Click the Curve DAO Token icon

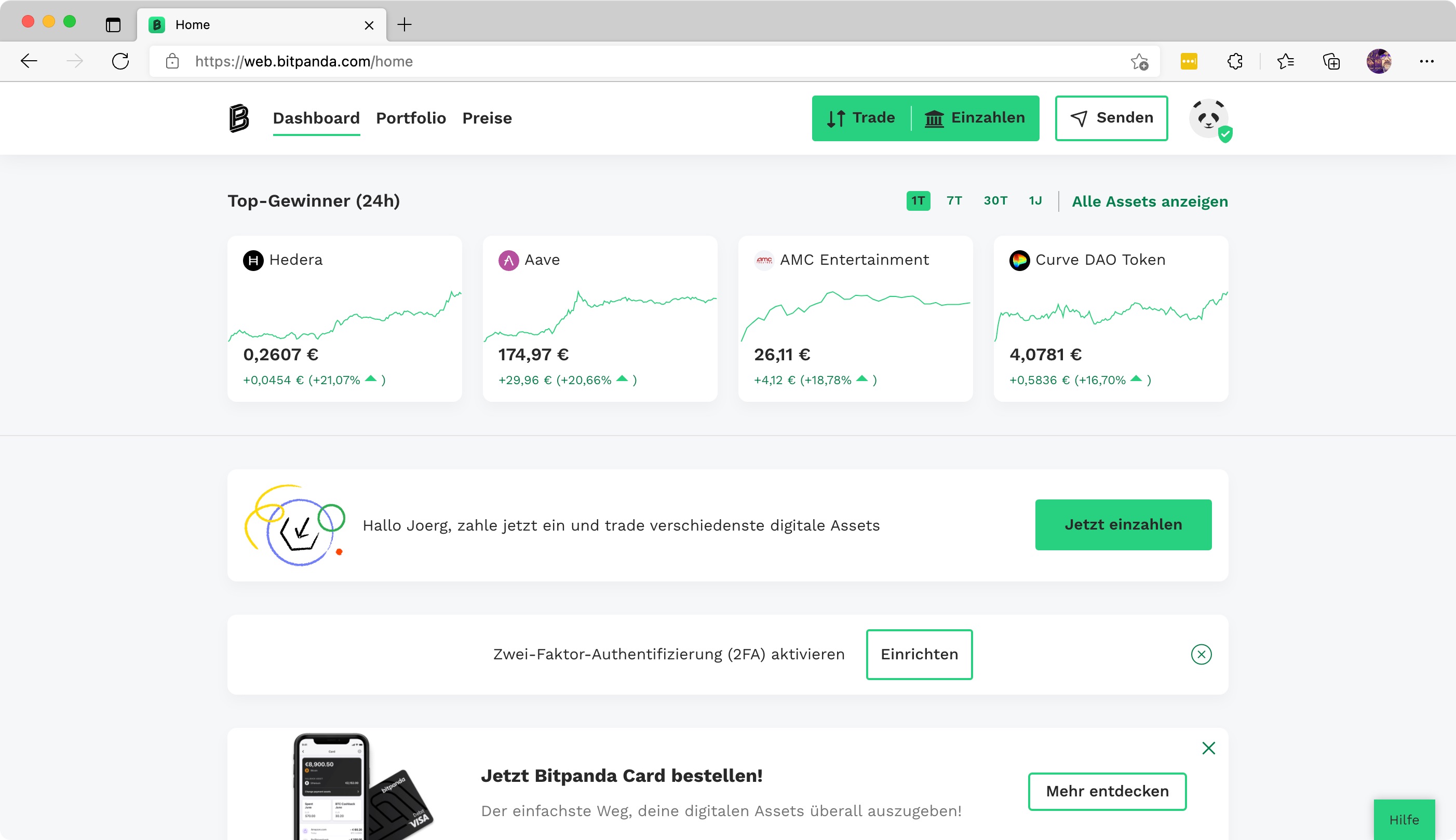1019,260
